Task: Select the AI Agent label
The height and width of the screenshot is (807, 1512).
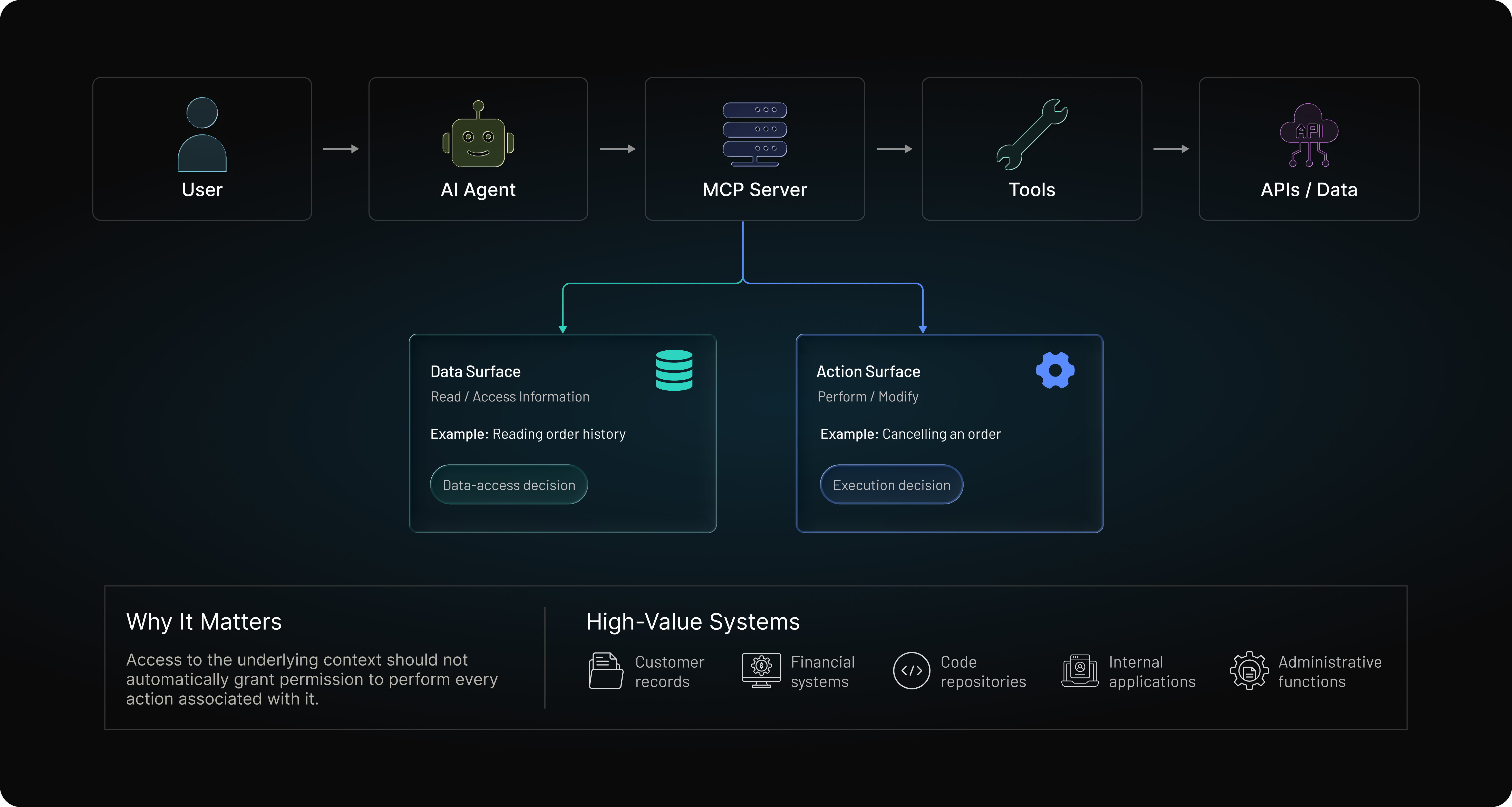Action: 478,190
